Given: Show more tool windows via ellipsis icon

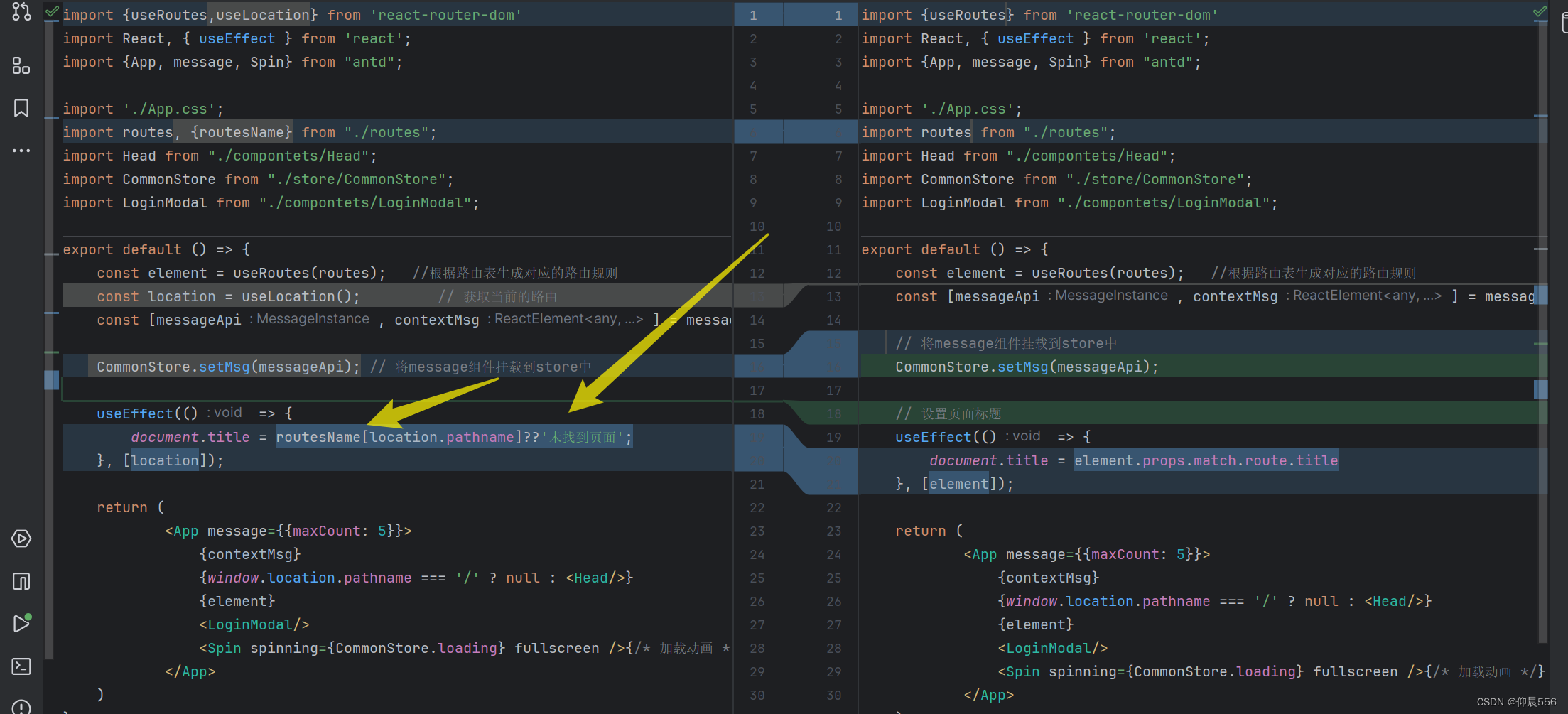Looking at the screenshot, I should tap(21, 151).
